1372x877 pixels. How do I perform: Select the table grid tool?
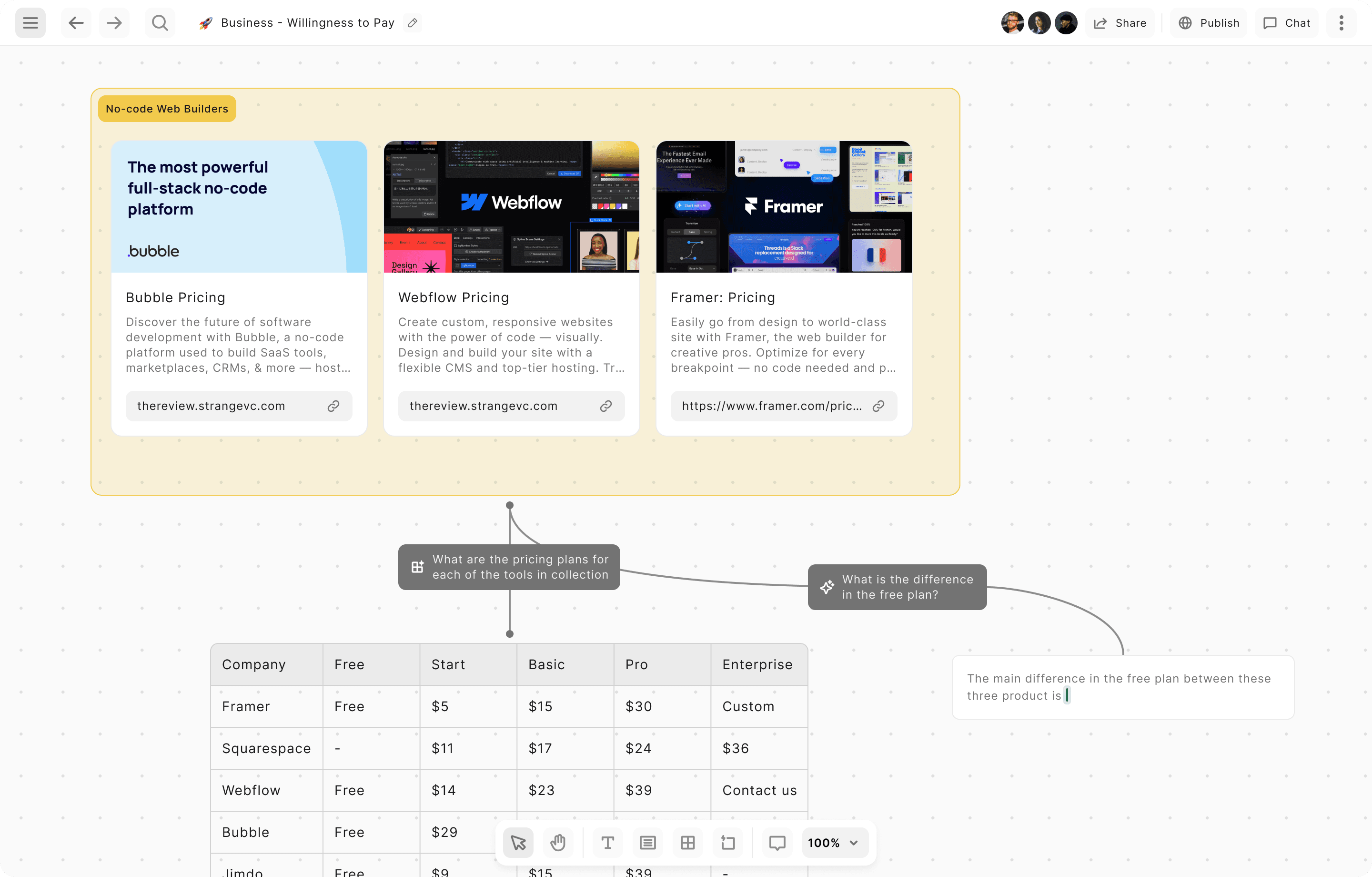(688, 842)
